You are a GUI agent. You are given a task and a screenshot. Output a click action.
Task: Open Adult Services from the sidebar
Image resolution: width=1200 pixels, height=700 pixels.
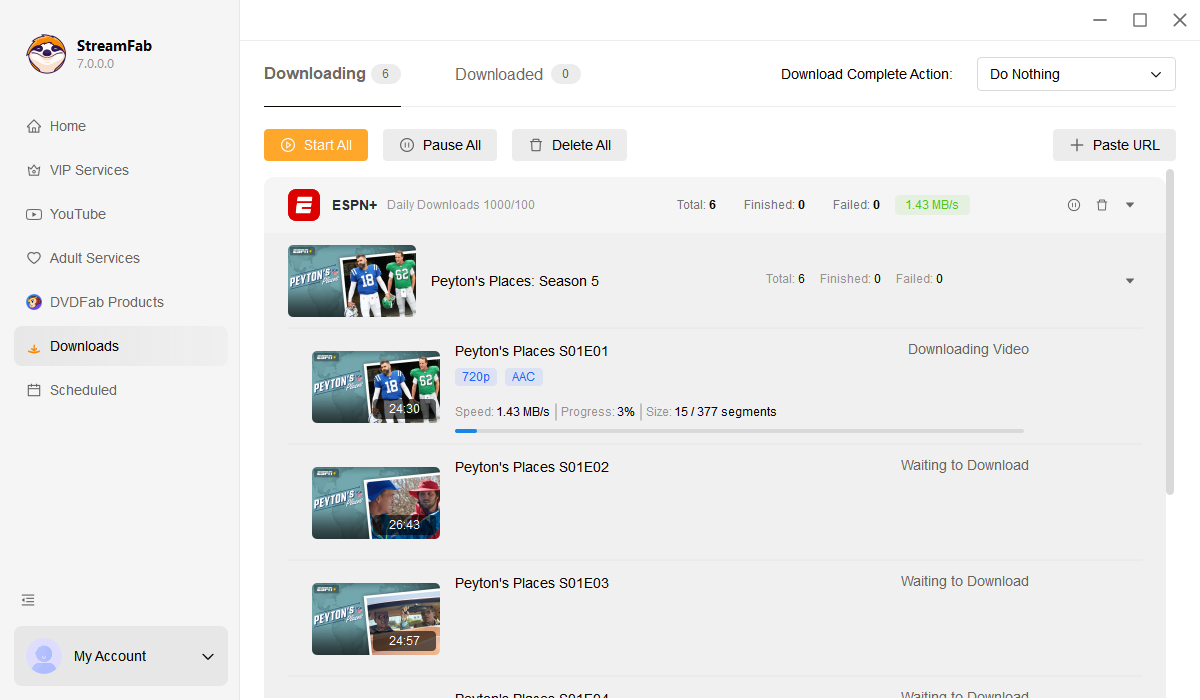pos(95,258)
